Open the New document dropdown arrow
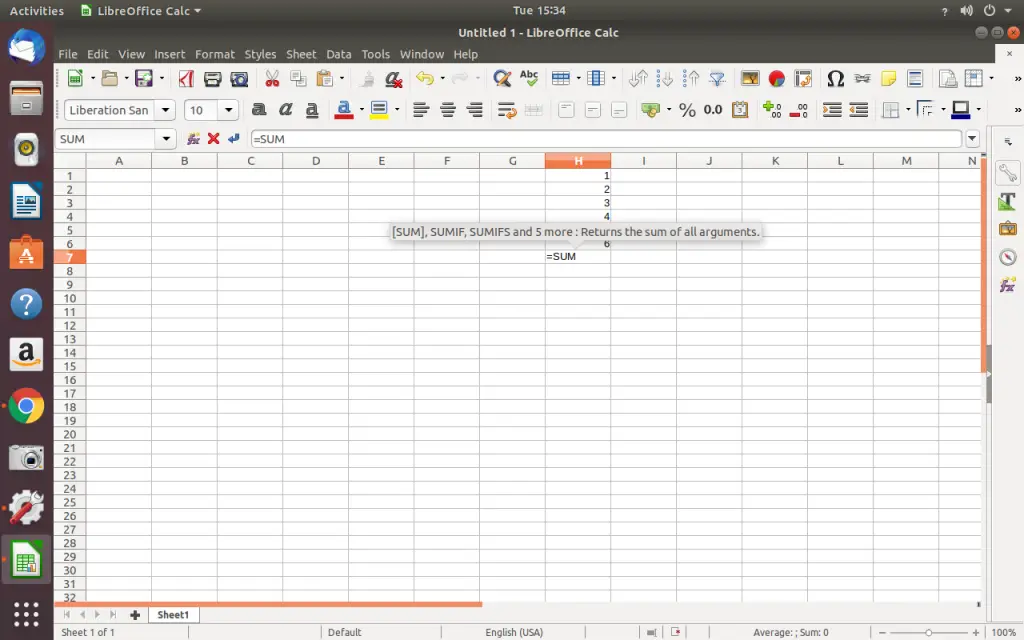The image size is (1024, 640). pos(93,79)
